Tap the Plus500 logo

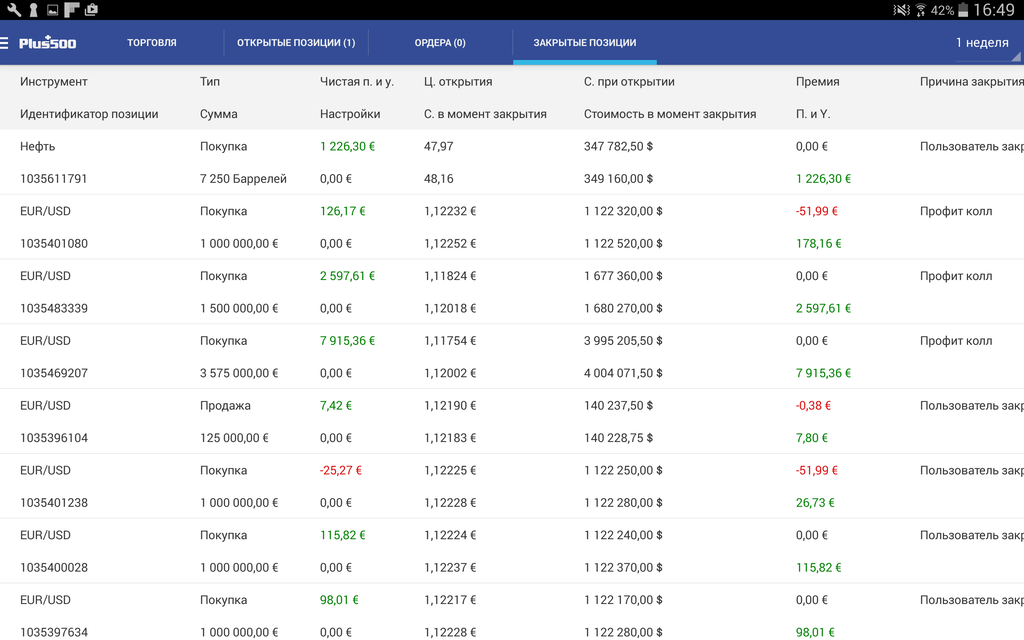(47, 43)
